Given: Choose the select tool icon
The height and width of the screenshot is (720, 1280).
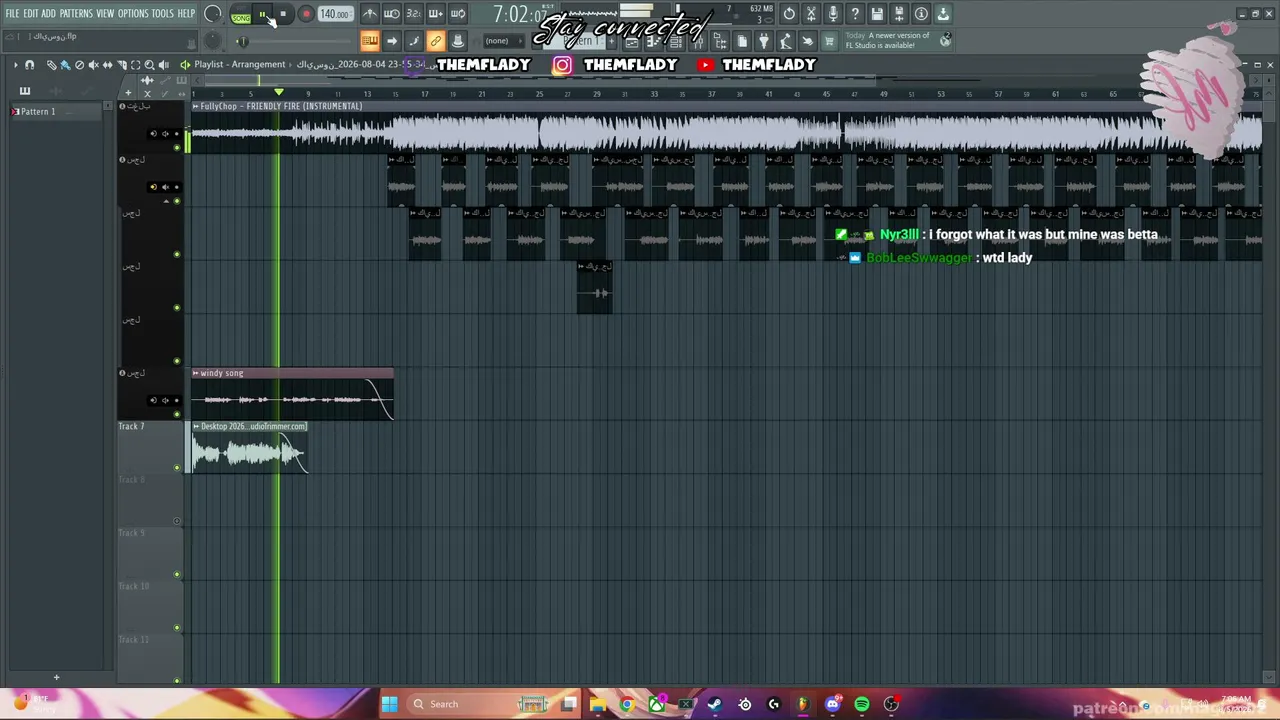Looking at the screenshot, I should point(135,65).
